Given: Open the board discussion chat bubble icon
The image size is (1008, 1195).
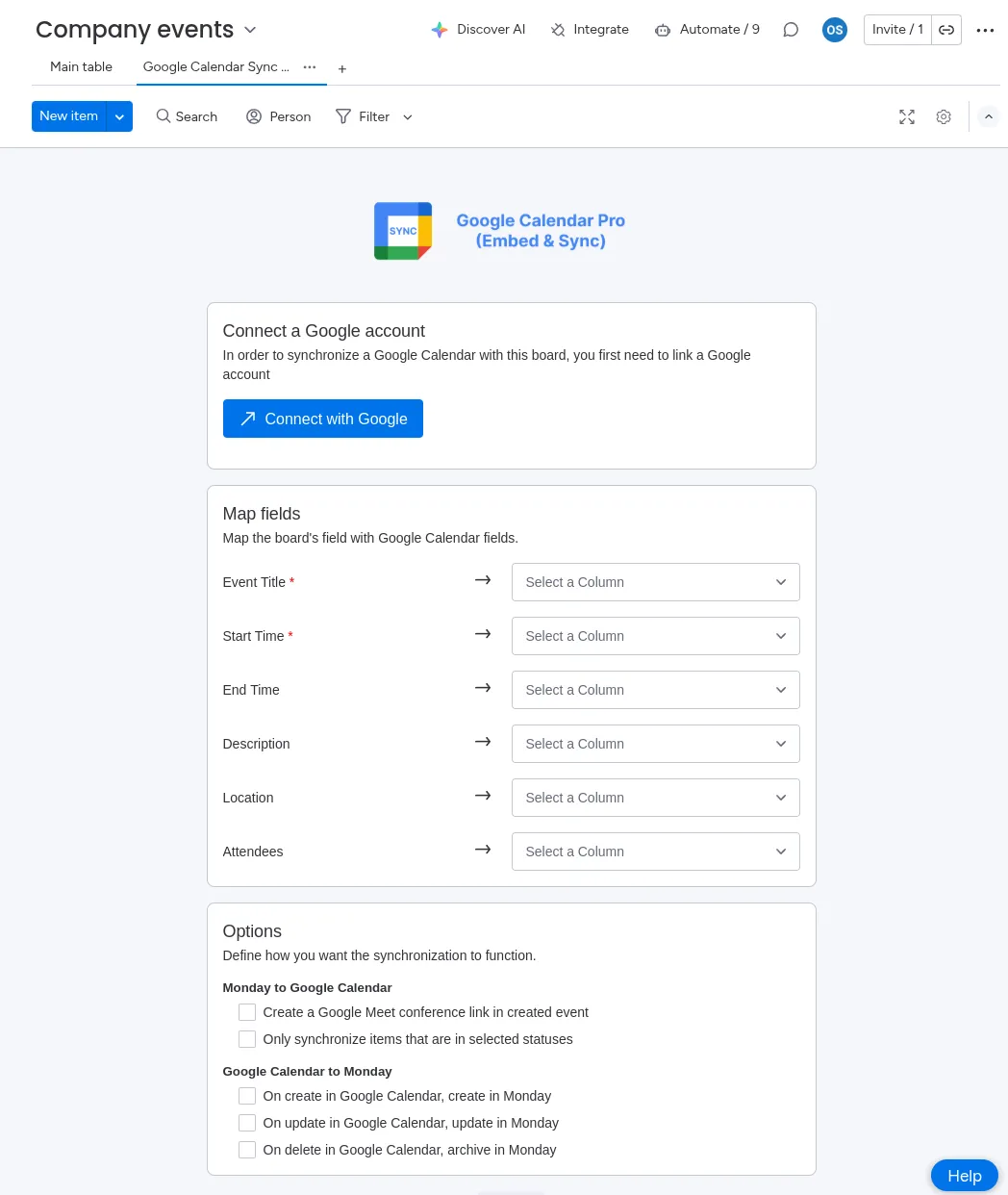Looking at the screenshot, I should pyautogui.click(x=791, y=30).
